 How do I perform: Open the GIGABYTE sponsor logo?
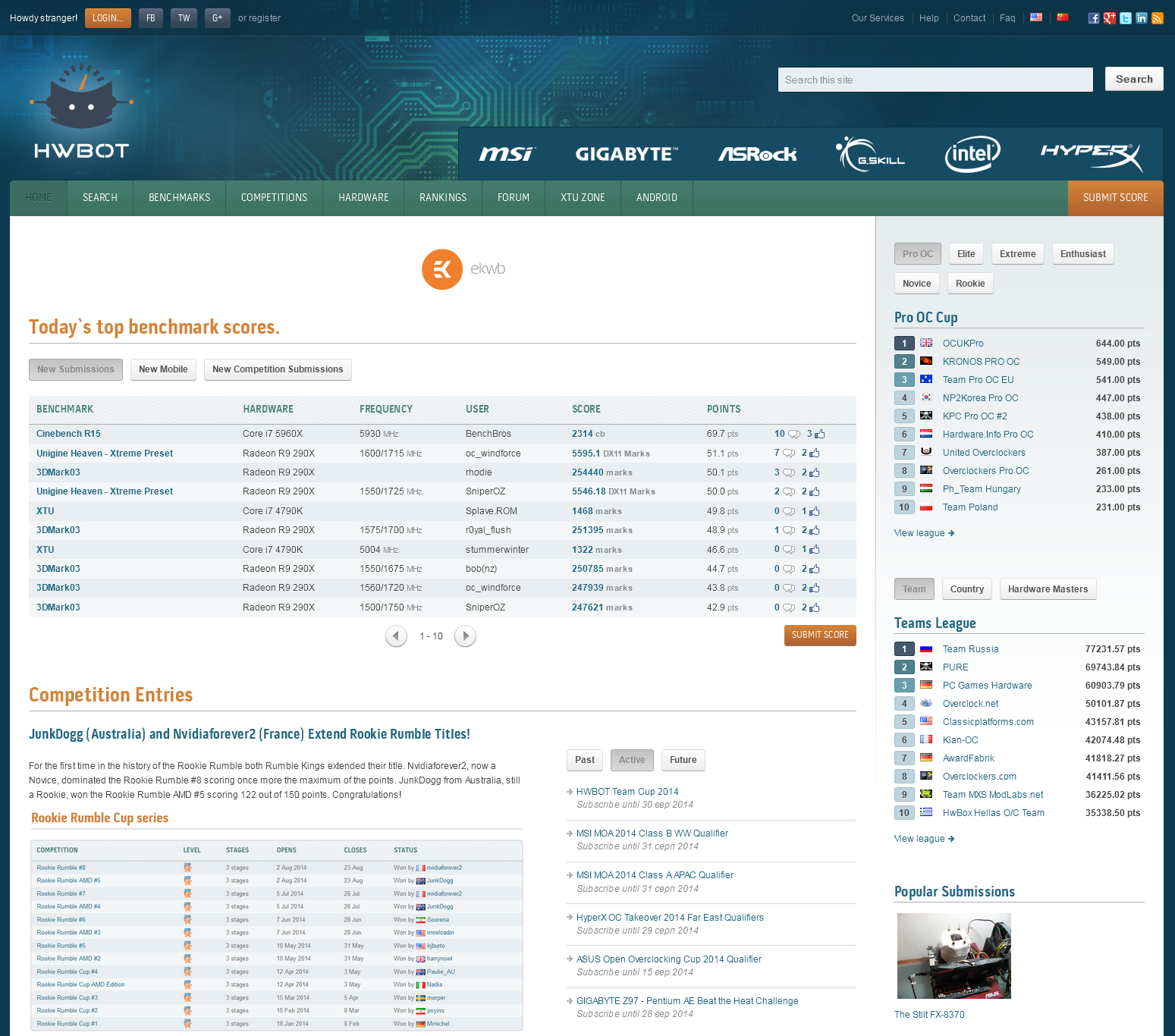tap(627, 154)
